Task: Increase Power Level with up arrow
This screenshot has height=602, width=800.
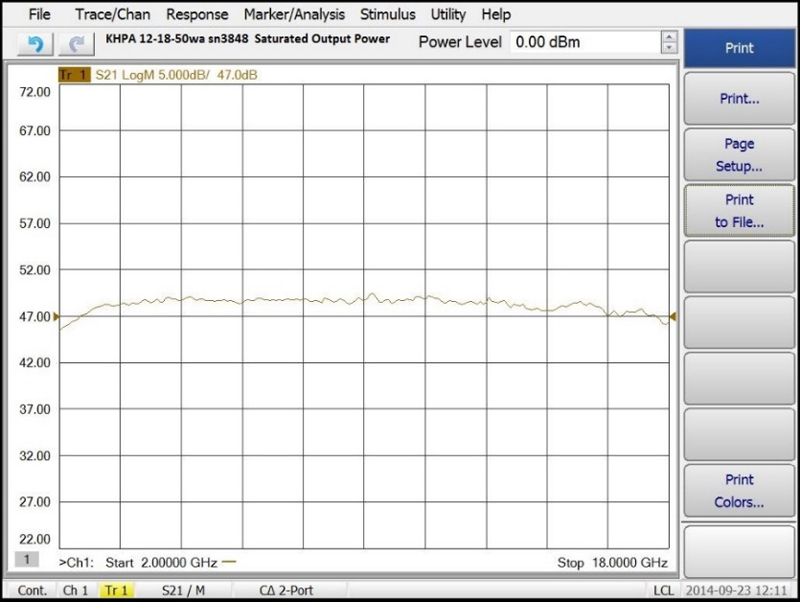Action: pos(668,37)
